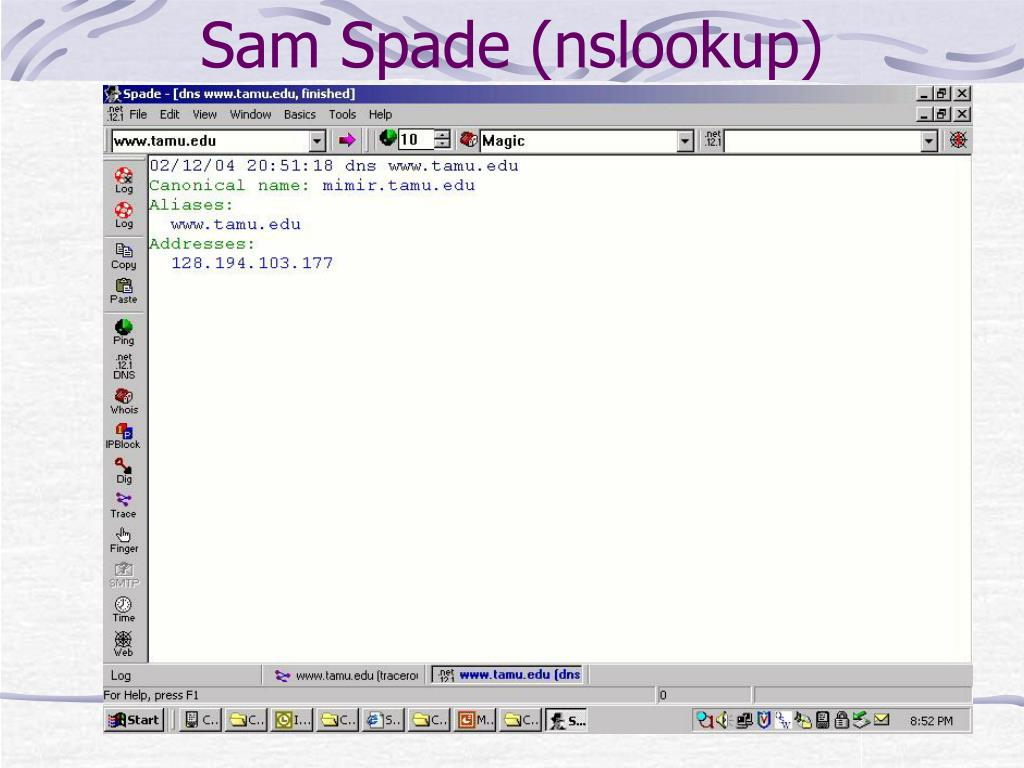Viewport: 1024px width, 768px height.
Task: Click the 'For Help, press F1' status text
Action: (x=151, y=696)
